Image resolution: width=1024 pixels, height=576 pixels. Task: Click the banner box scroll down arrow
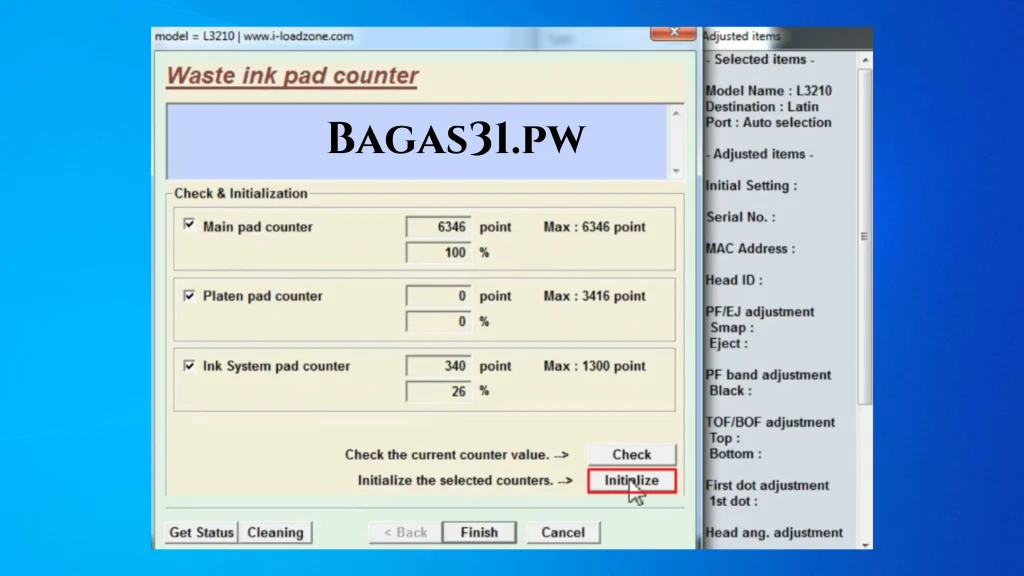[676, 171]
